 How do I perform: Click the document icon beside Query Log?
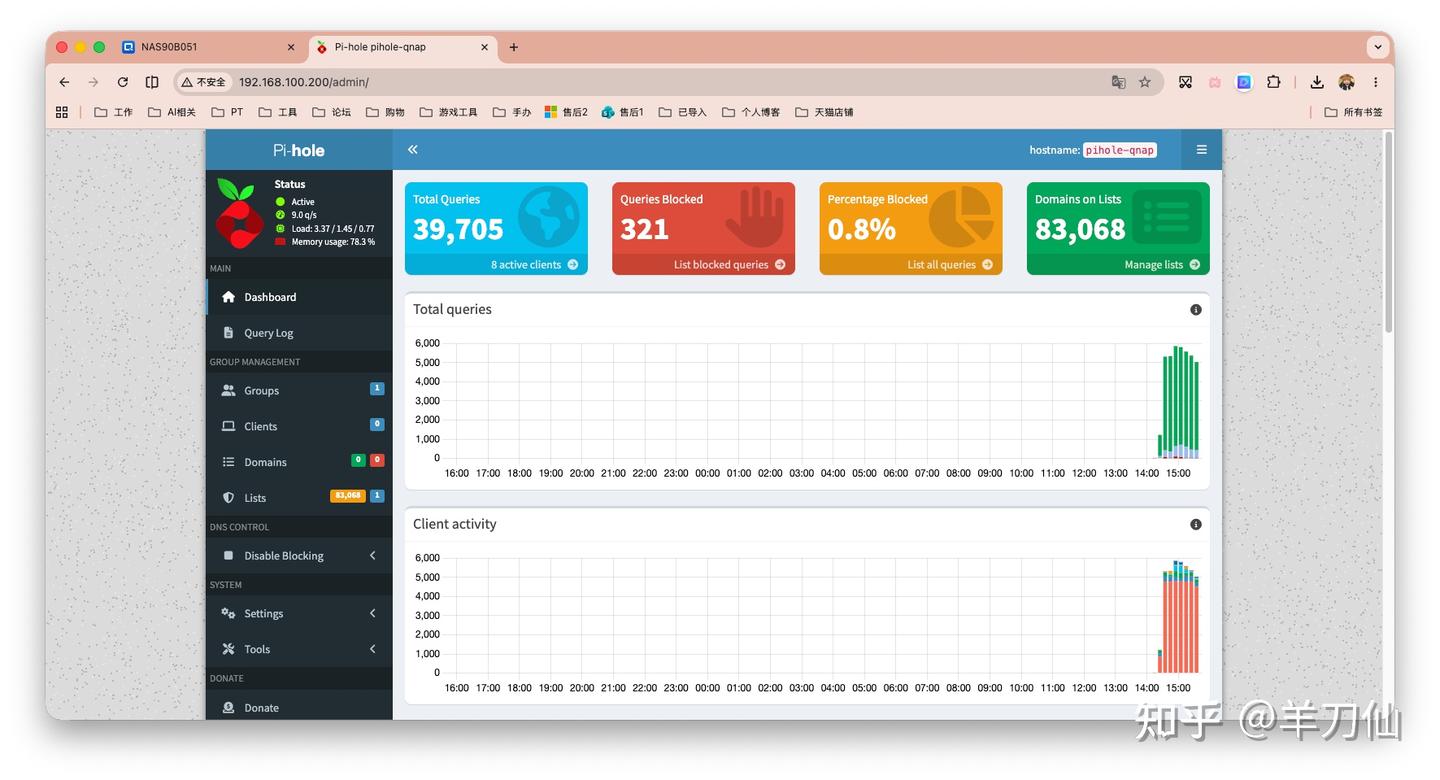pos(228,333)
